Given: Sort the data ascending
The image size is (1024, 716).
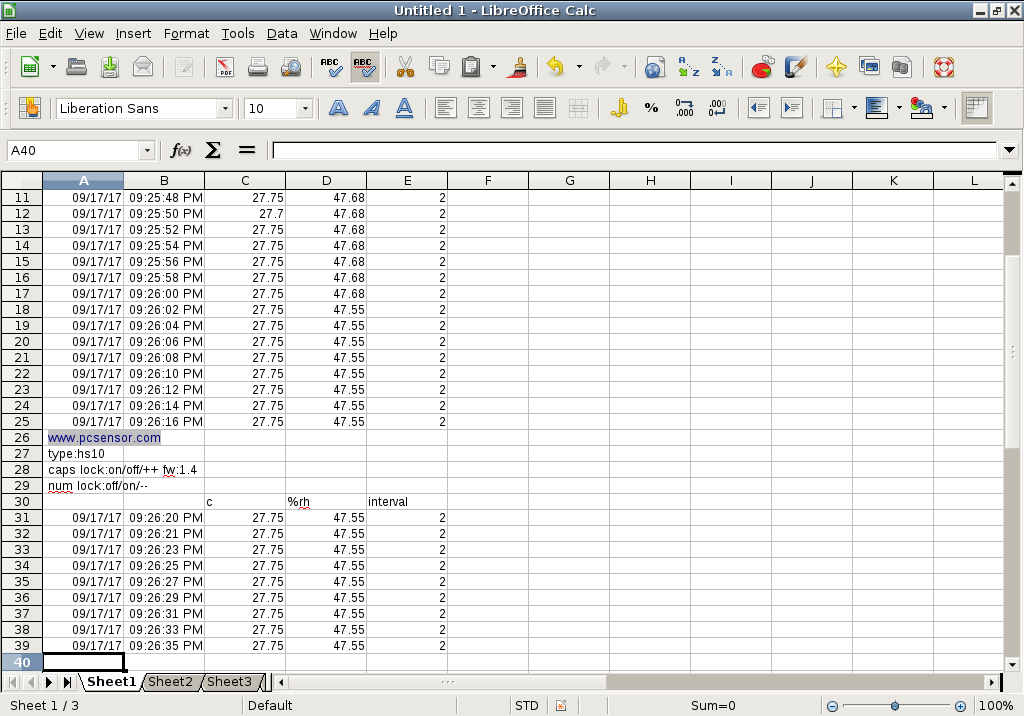Looking at the screenshot, I should tap(688, 67).
